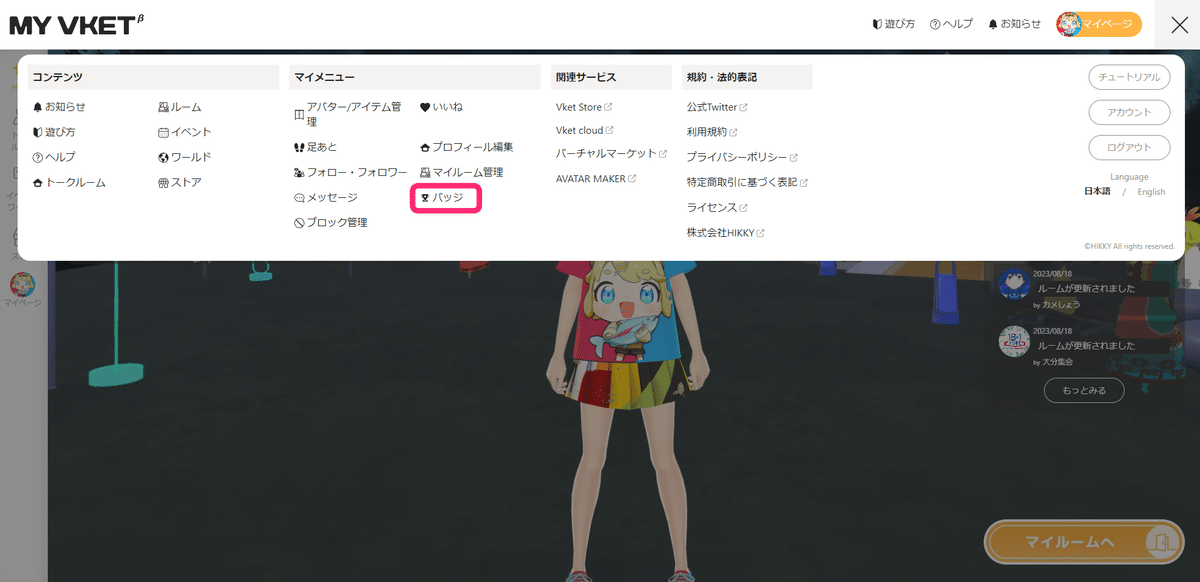Open お知らせ under コンテンツ
Screen dimensions: 1200x582
tap(59, 107)
